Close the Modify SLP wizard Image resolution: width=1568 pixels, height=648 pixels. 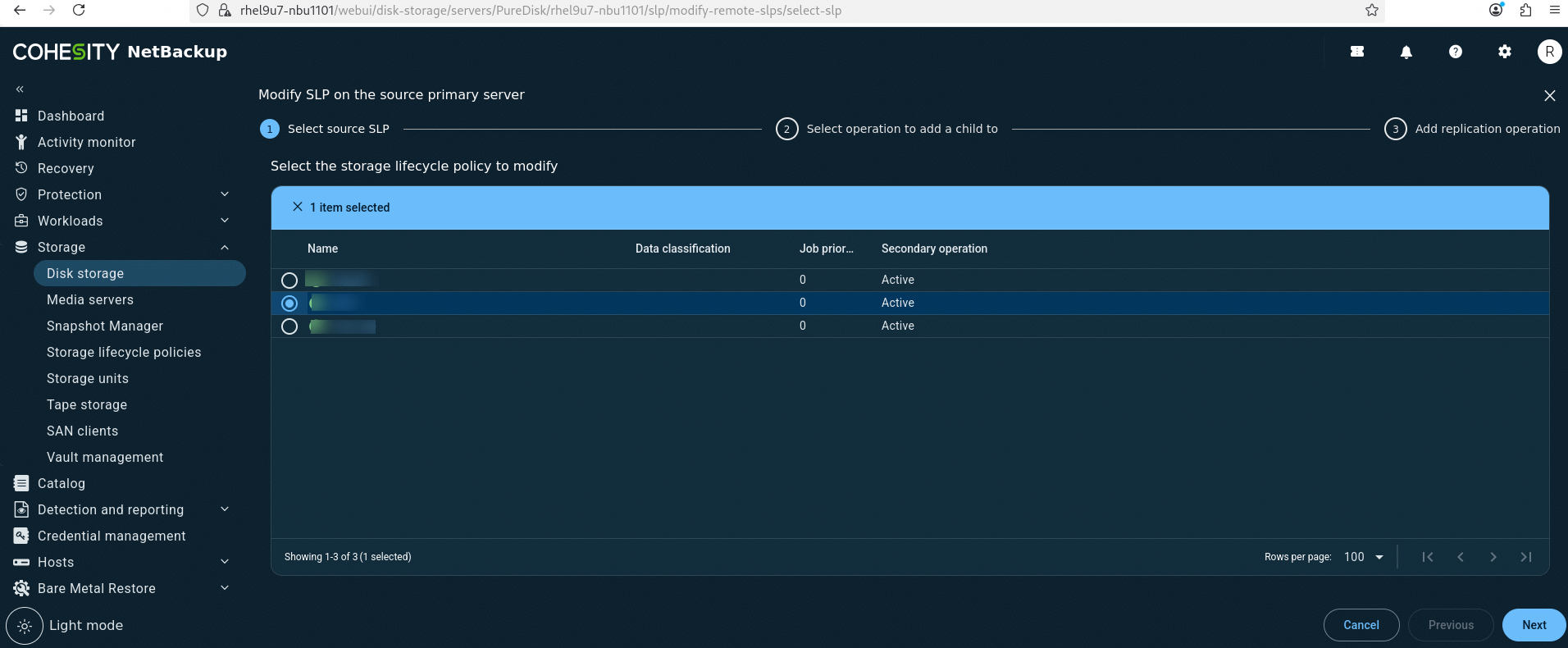(1550, 95)
